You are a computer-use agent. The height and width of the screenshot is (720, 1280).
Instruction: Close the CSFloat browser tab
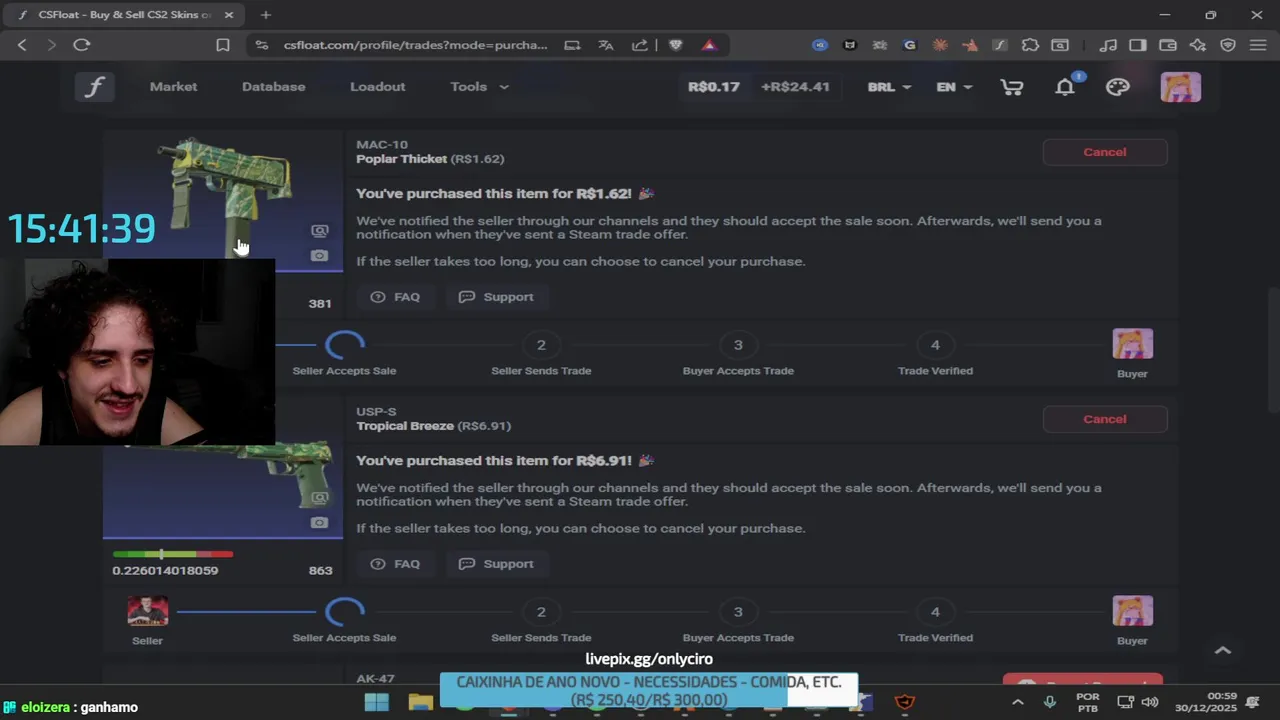click(x=229, y=15)
